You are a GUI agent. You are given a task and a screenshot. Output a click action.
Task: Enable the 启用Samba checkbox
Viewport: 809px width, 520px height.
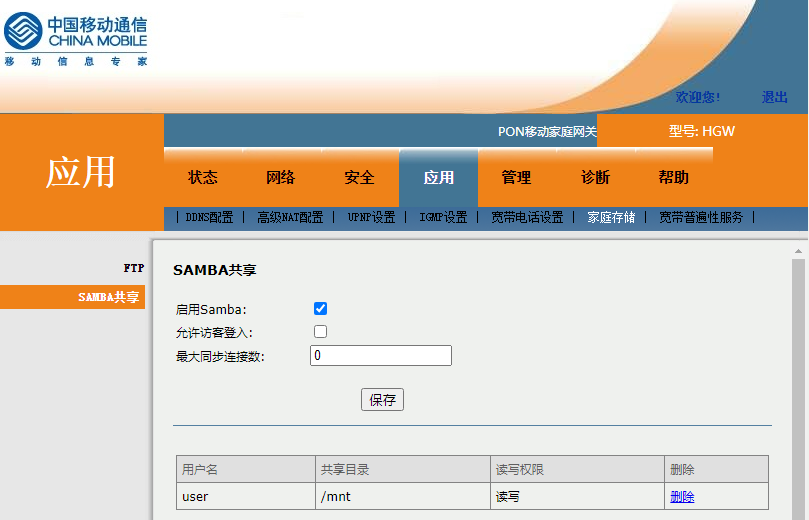pyautogui.click(x=320, y=308)
